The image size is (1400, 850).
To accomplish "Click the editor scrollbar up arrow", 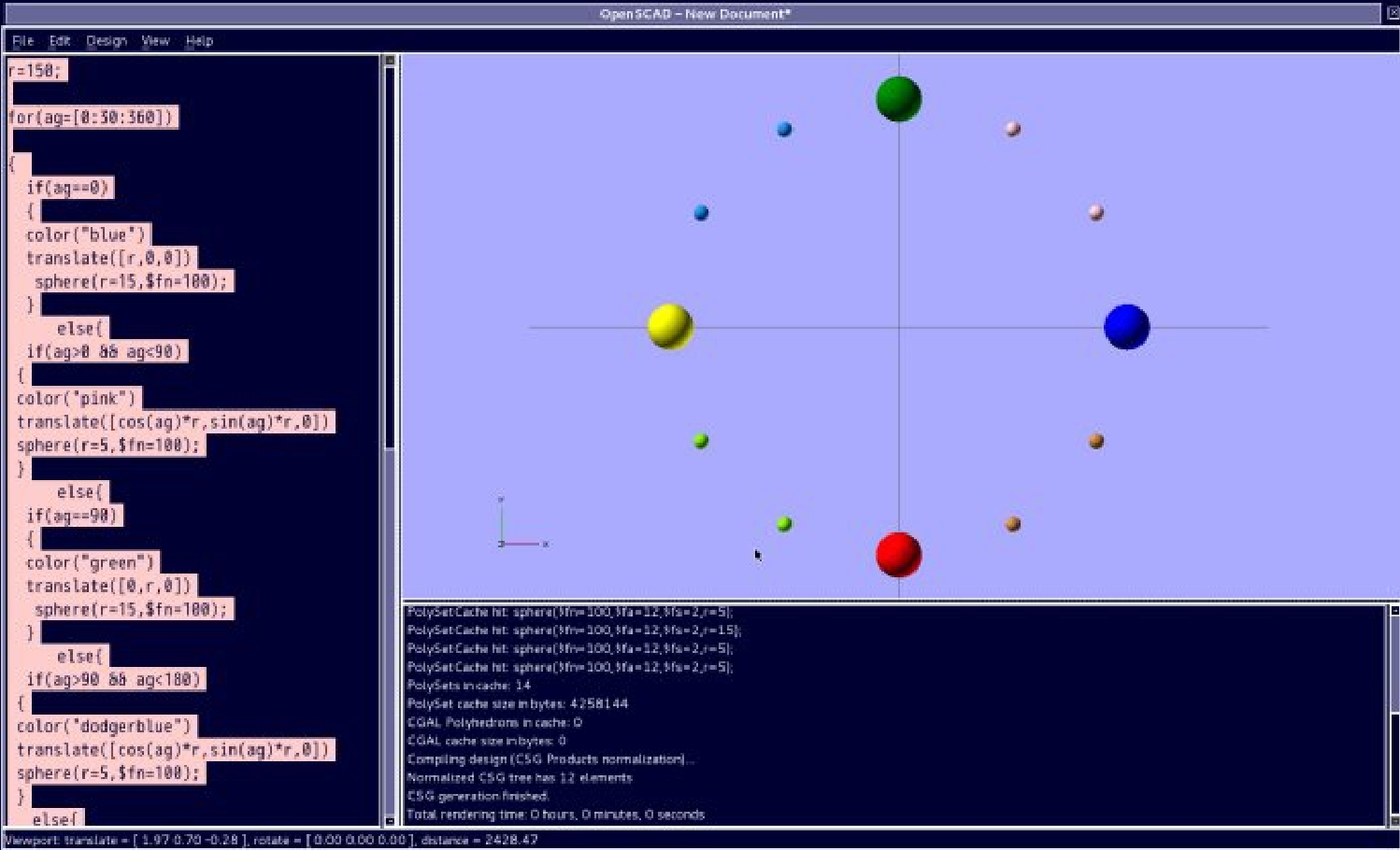I will (390, 61).
